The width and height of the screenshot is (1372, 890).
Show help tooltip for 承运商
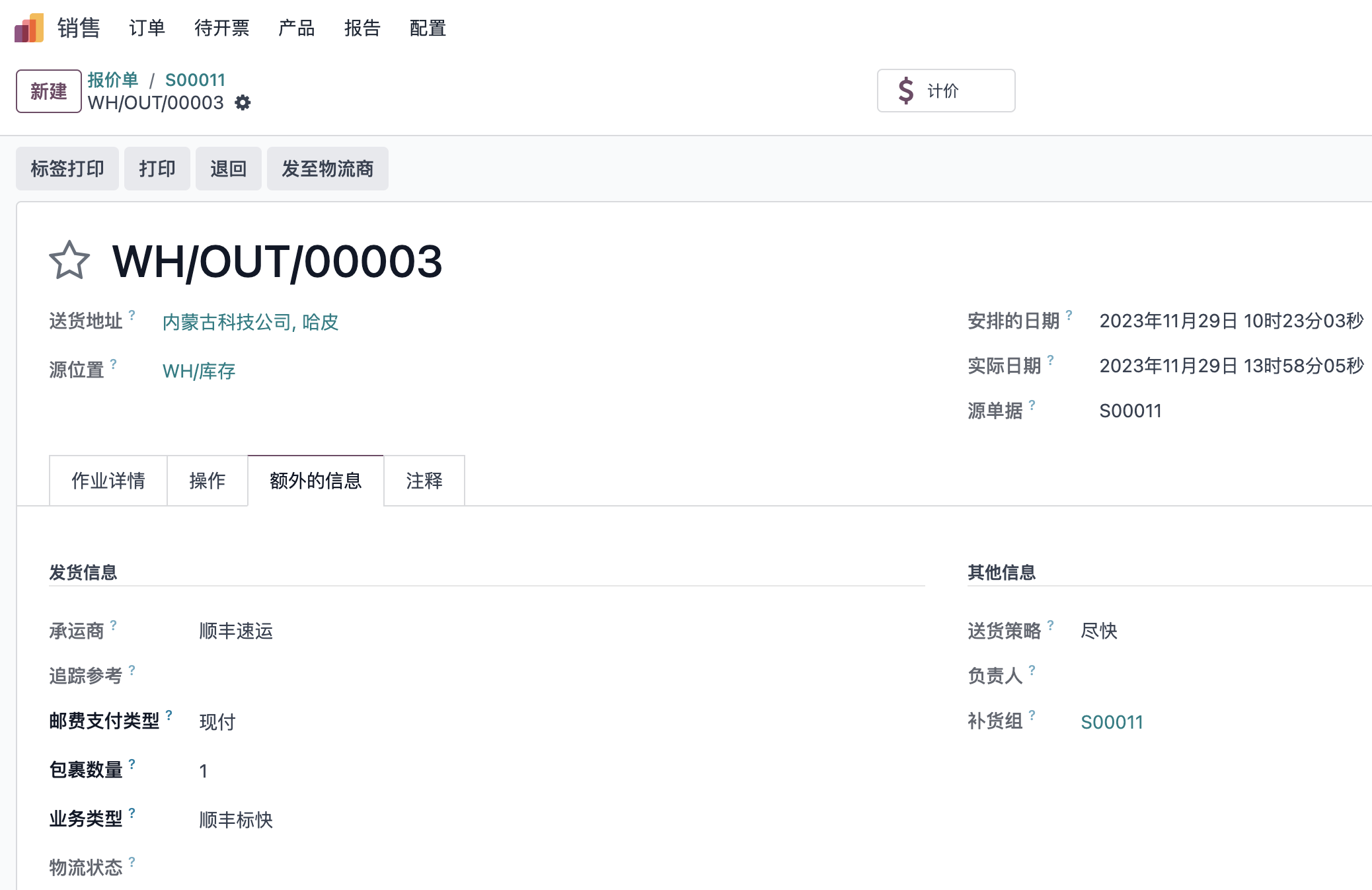(114, 625)
